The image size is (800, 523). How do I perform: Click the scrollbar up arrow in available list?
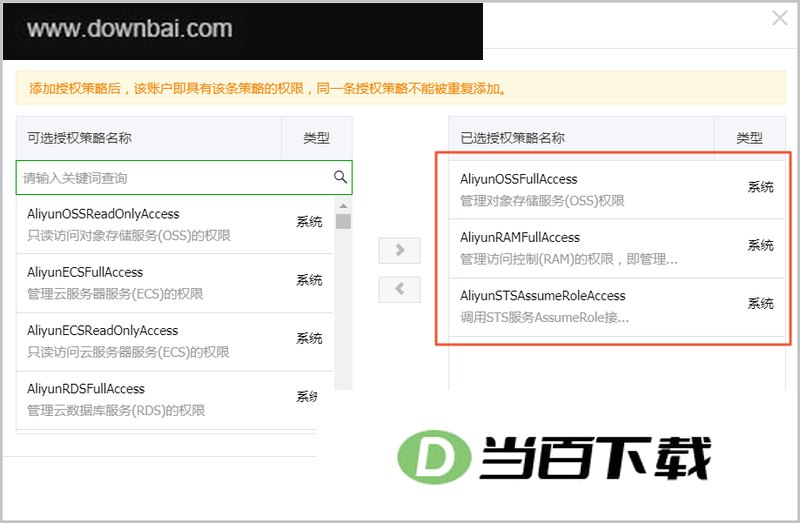pos(343,206)
